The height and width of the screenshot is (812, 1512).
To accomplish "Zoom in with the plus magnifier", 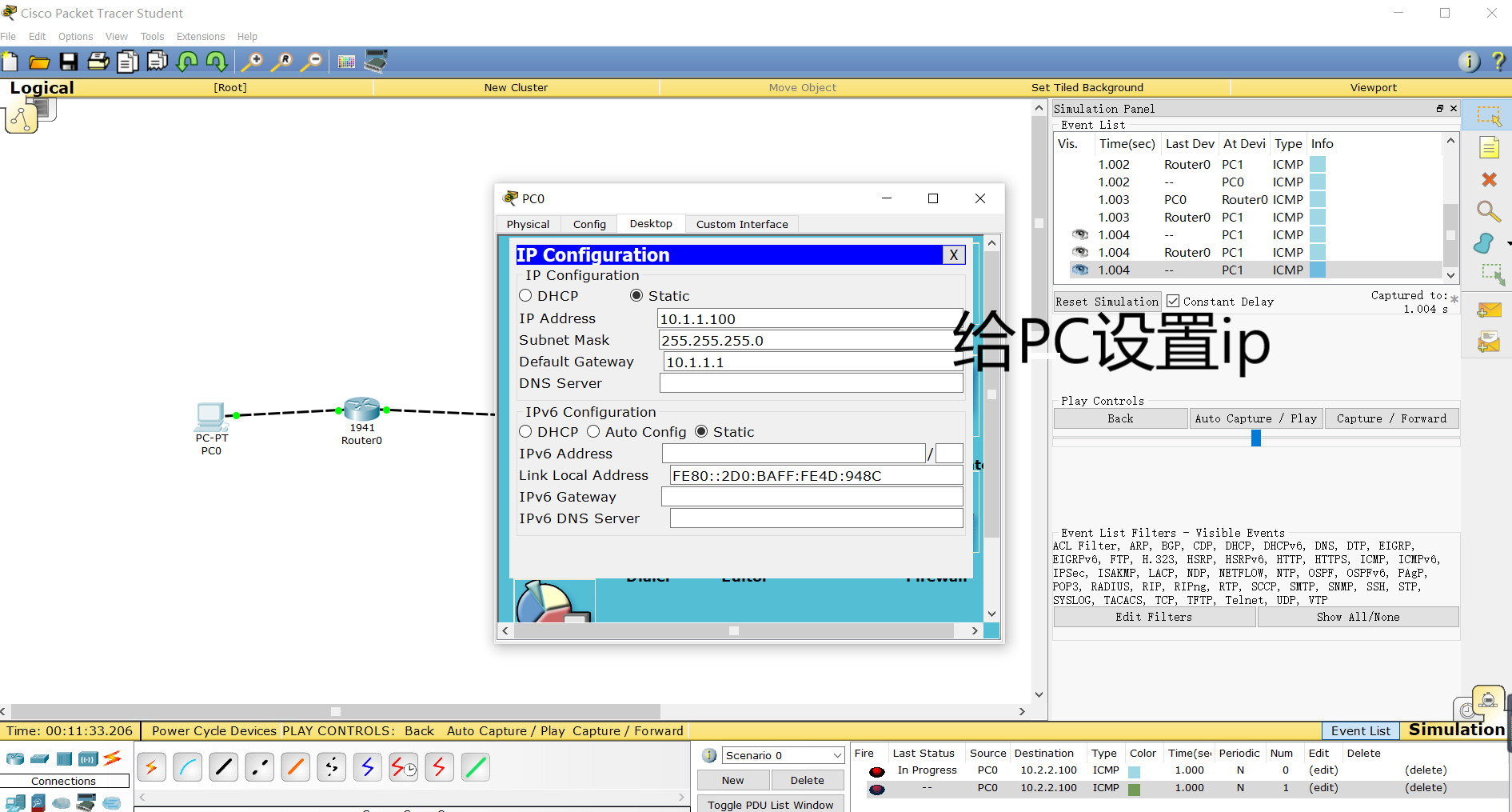I will pos(252,62).
